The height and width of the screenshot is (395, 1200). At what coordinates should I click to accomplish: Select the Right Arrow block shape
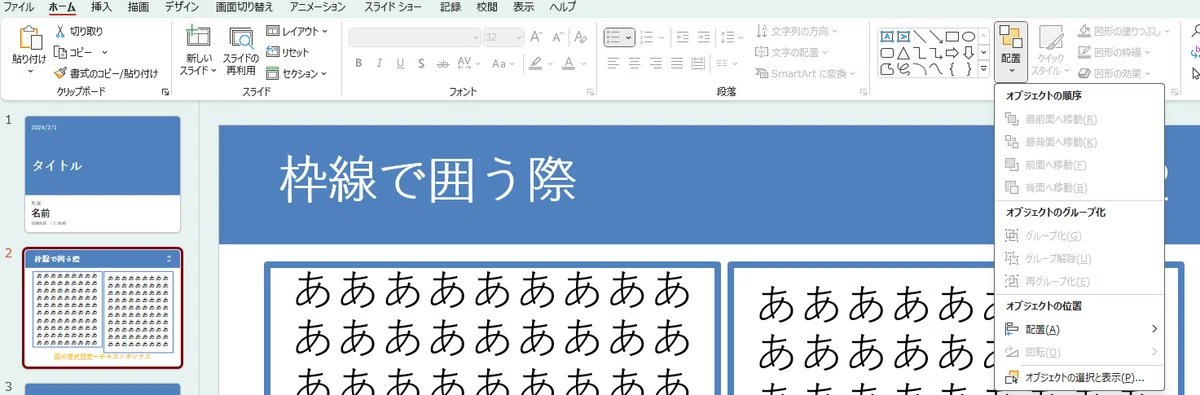[x=952, y=53]
